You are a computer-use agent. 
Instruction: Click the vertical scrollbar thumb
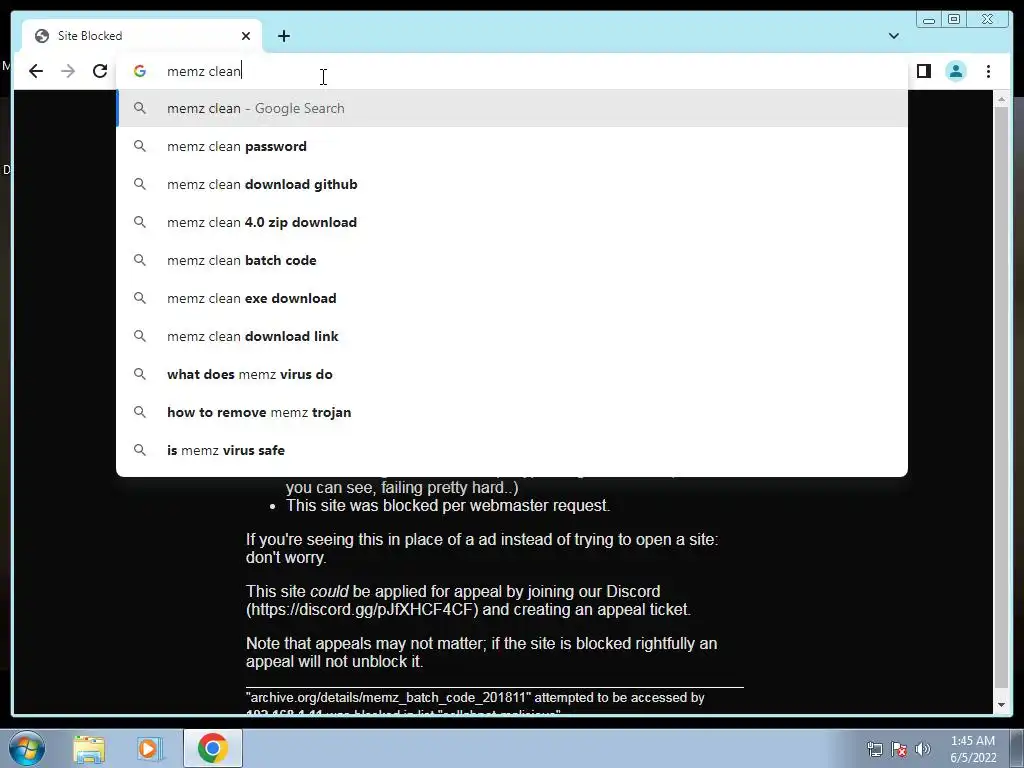1001,397
